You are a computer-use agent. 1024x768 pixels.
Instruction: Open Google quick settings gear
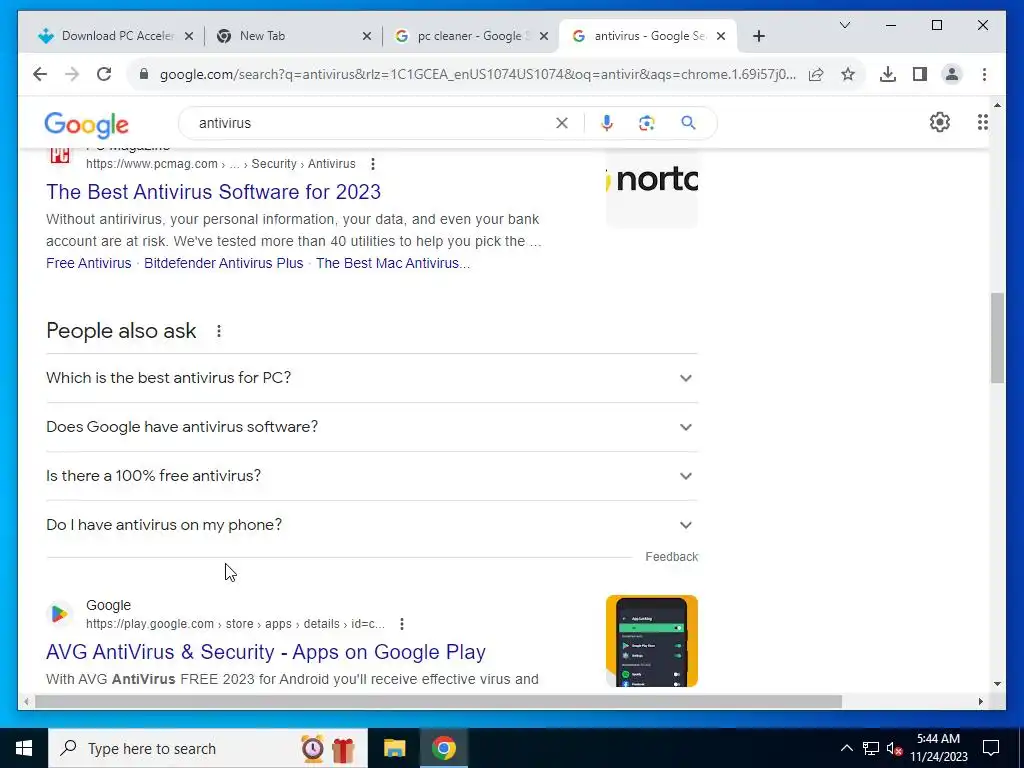[940, 122]
